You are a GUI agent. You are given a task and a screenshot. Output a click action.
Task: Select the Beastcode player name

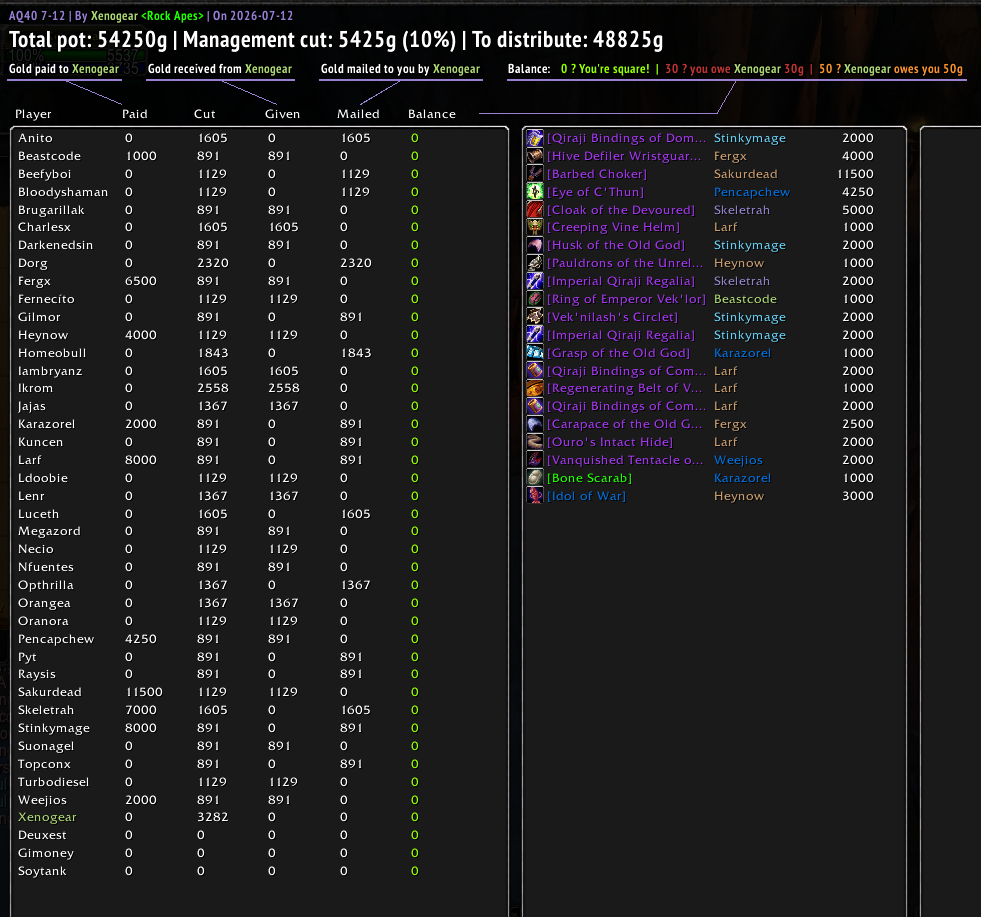coord(49,156)
